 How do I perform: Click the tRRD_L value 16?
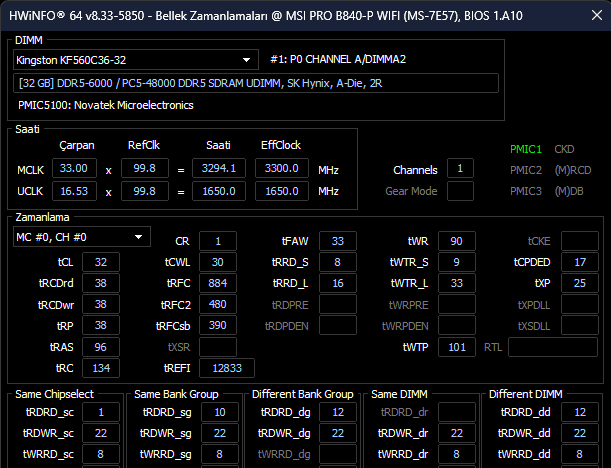[337, 283]
